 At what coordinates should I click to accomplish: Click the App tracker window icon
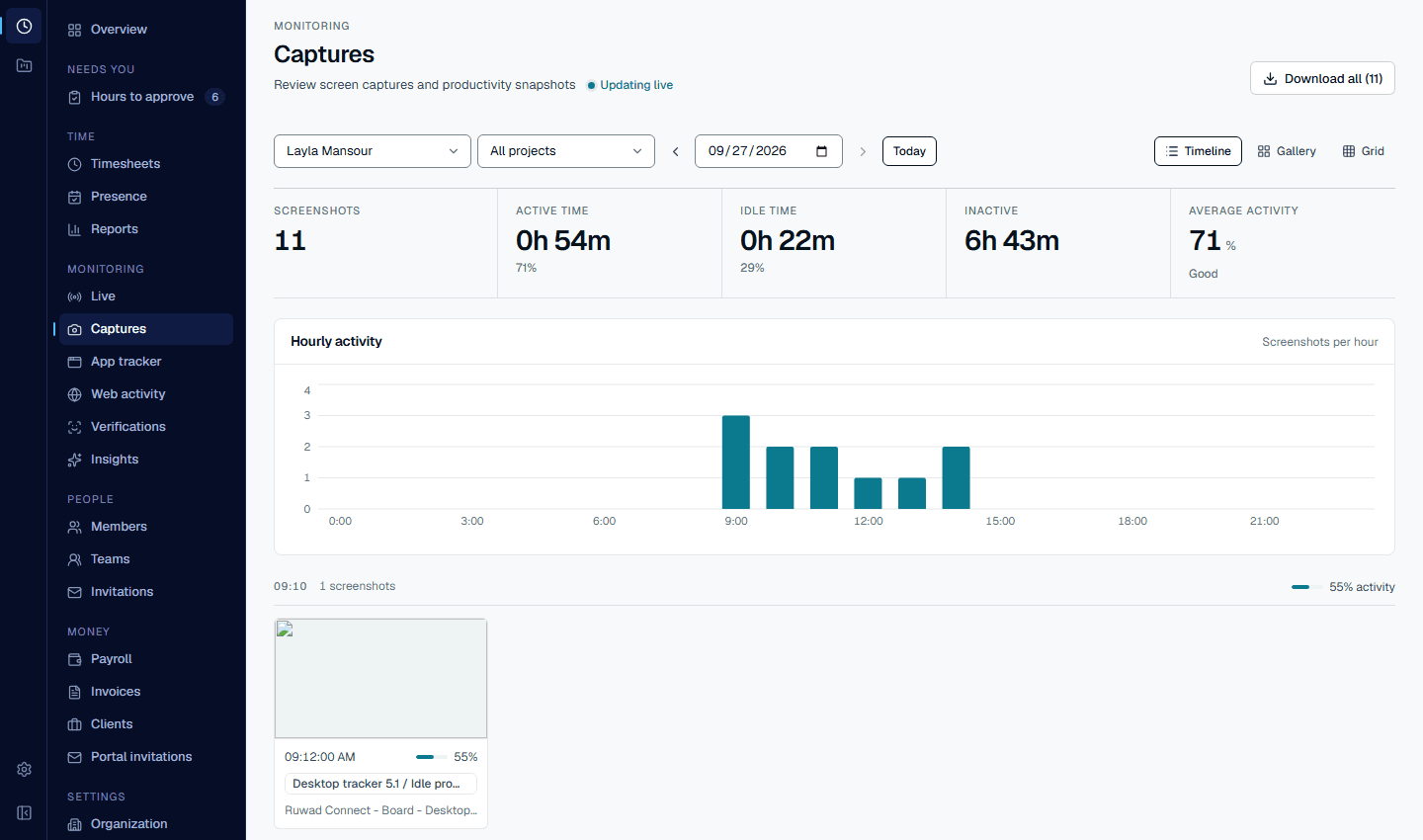[x=74, y=362]
